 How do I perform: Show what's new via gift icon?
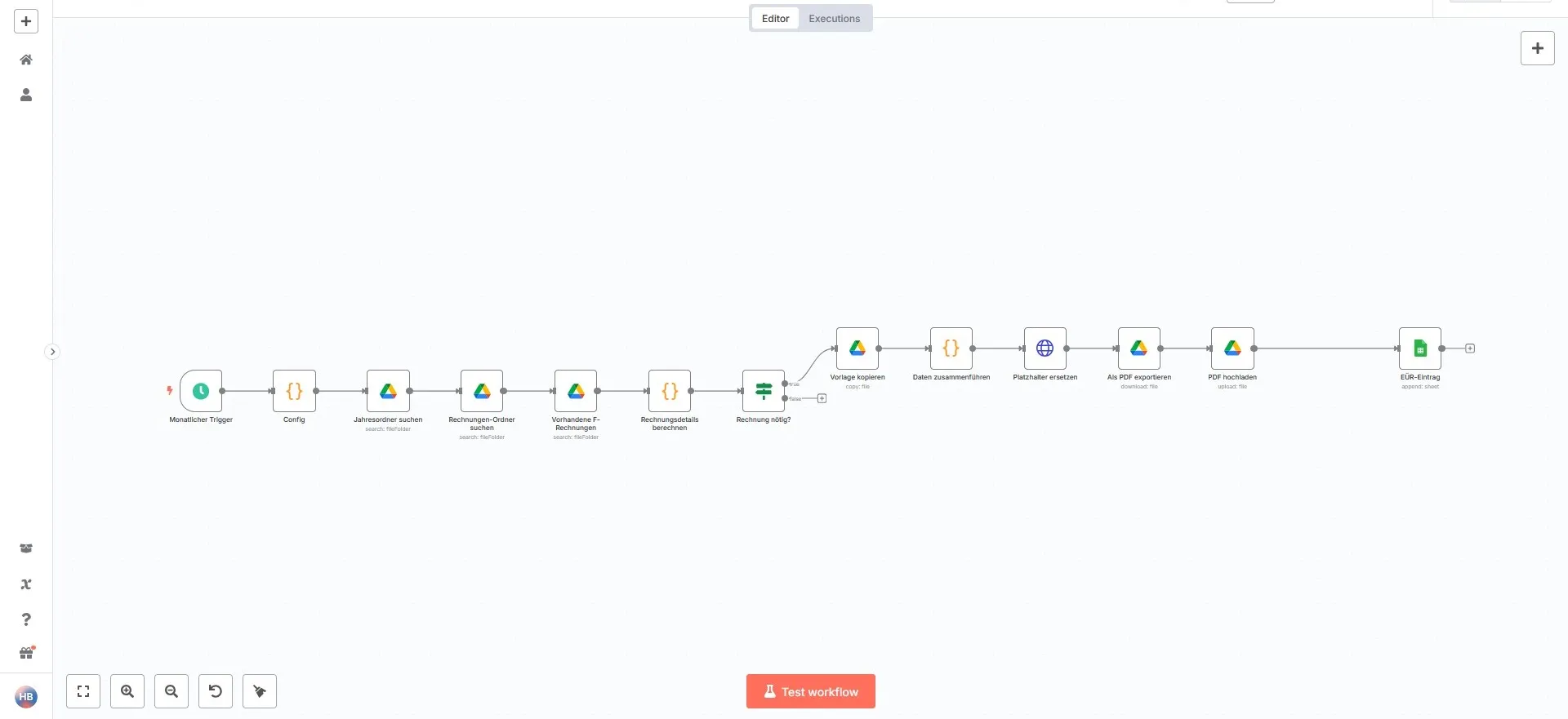pos(26,653)
